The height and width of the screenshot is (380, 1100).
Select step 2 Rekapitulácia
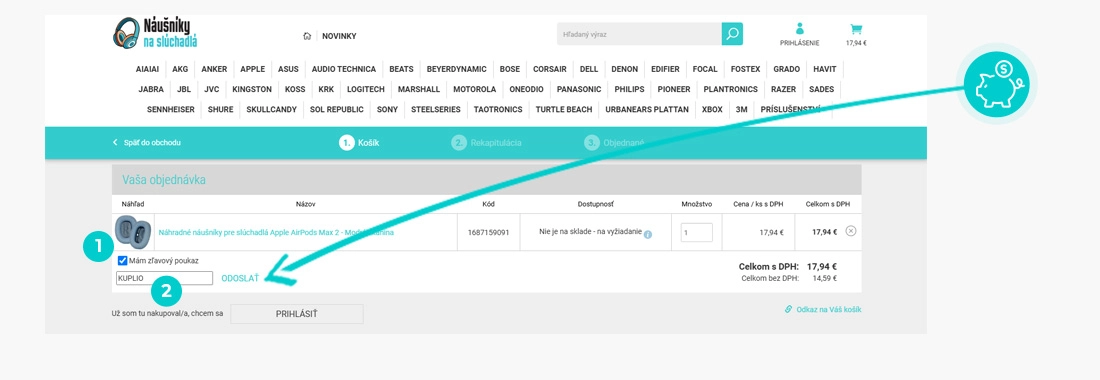pos(486,142)
